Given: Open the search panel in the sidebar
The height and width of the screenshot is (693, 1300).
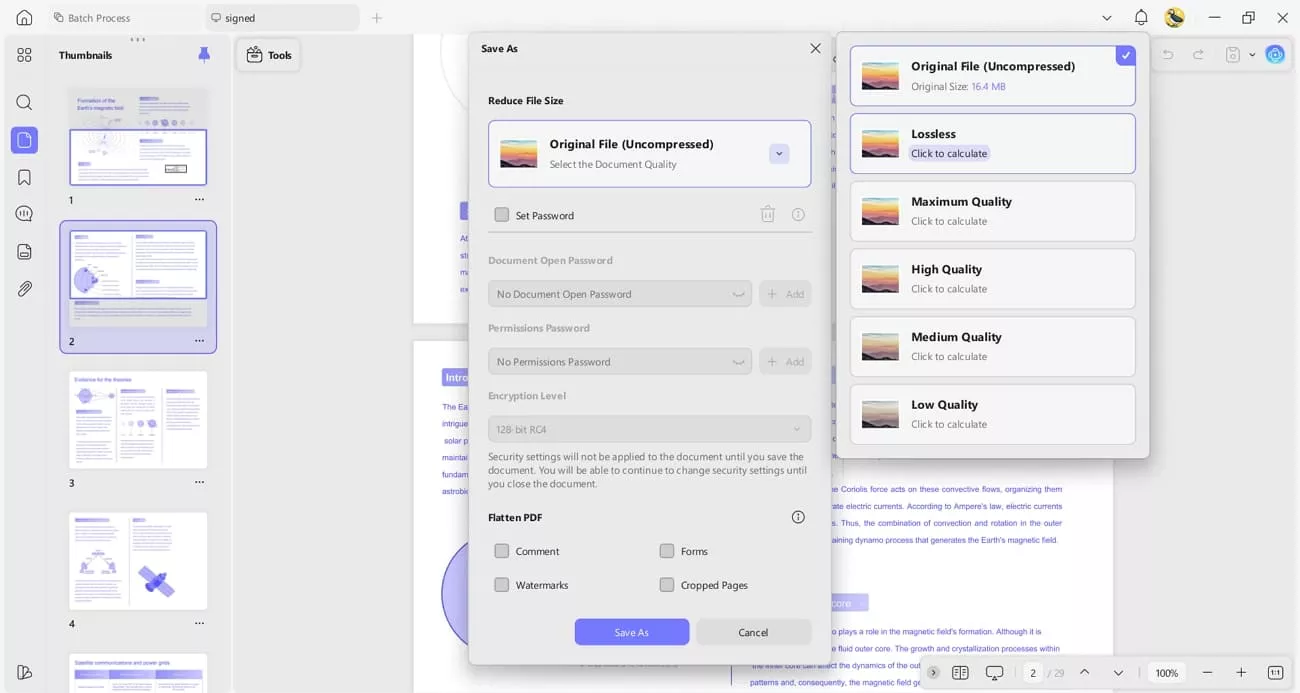Looking at the screenshot, I should (24, 102).
